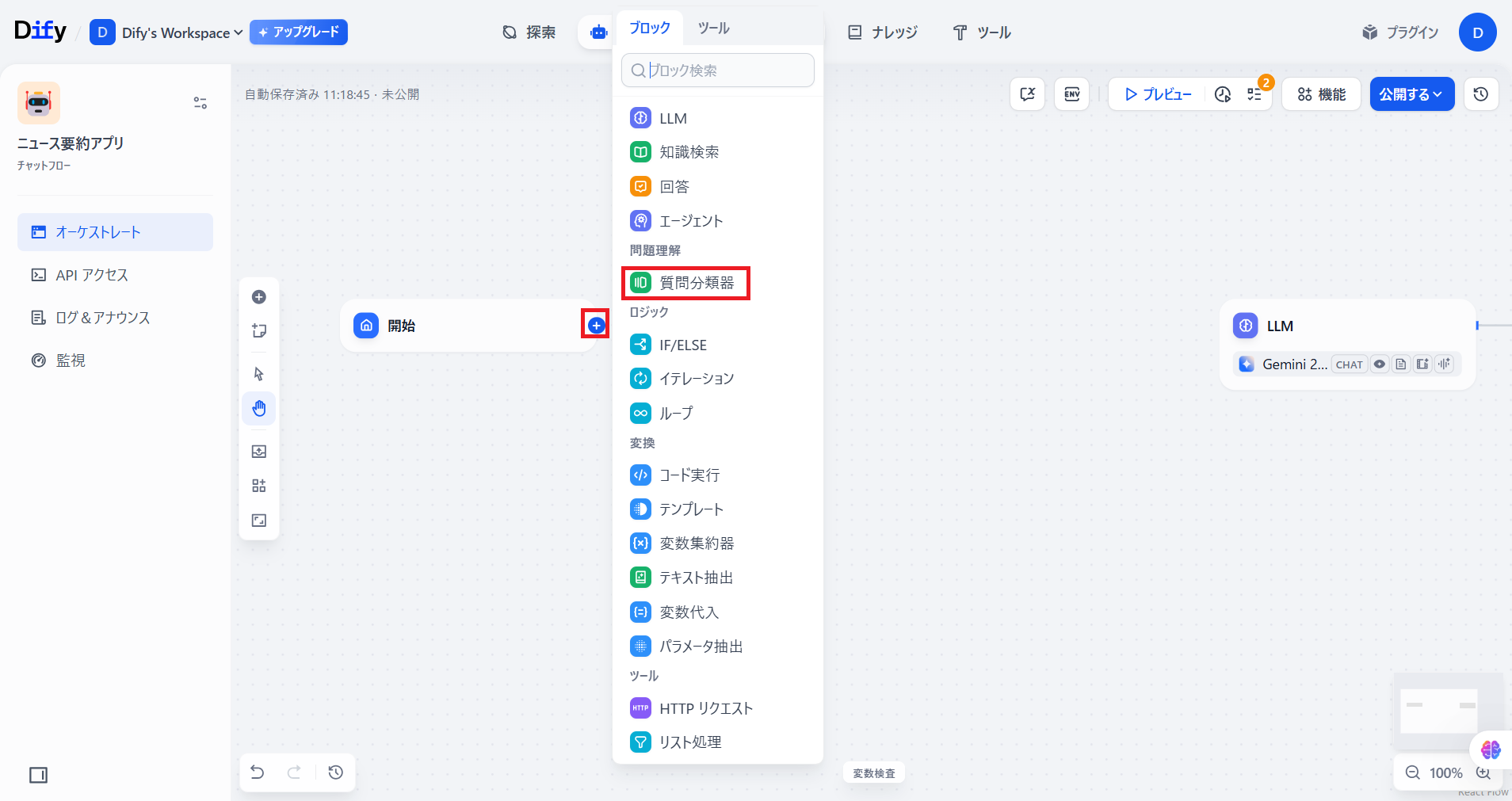This screenshot has height=801, width=1512.
Task: Click the プレビュー button
Action: pyautogui.click(x=1158, y=94)
